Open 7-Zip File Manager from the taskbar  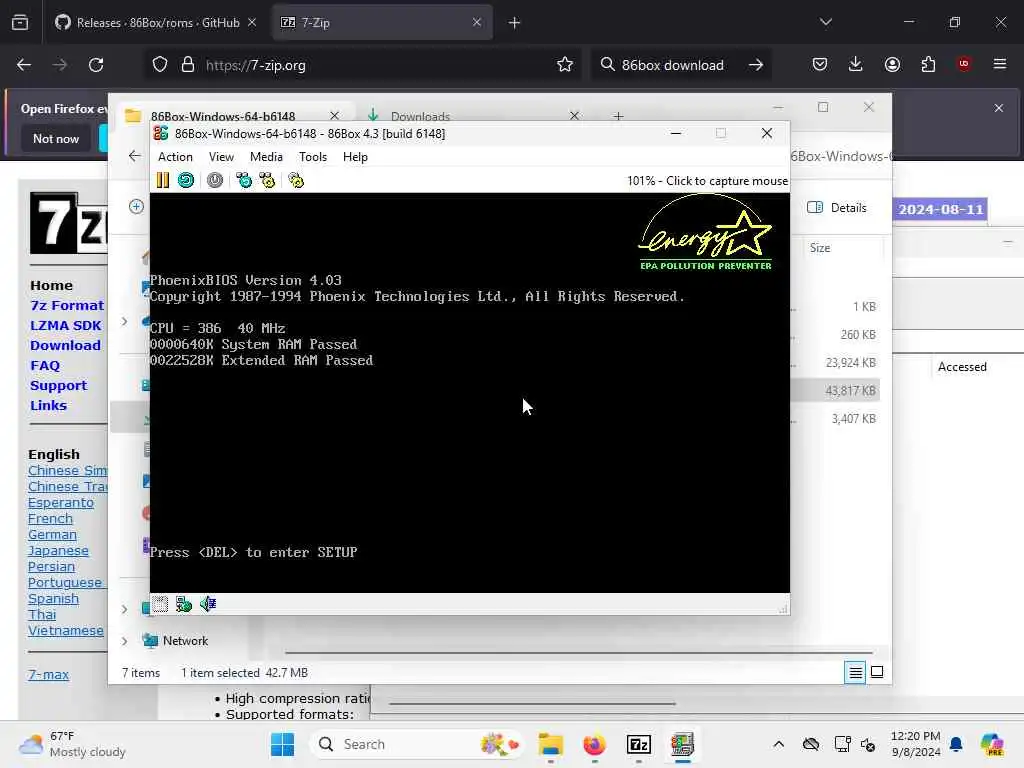pos(638,744)
